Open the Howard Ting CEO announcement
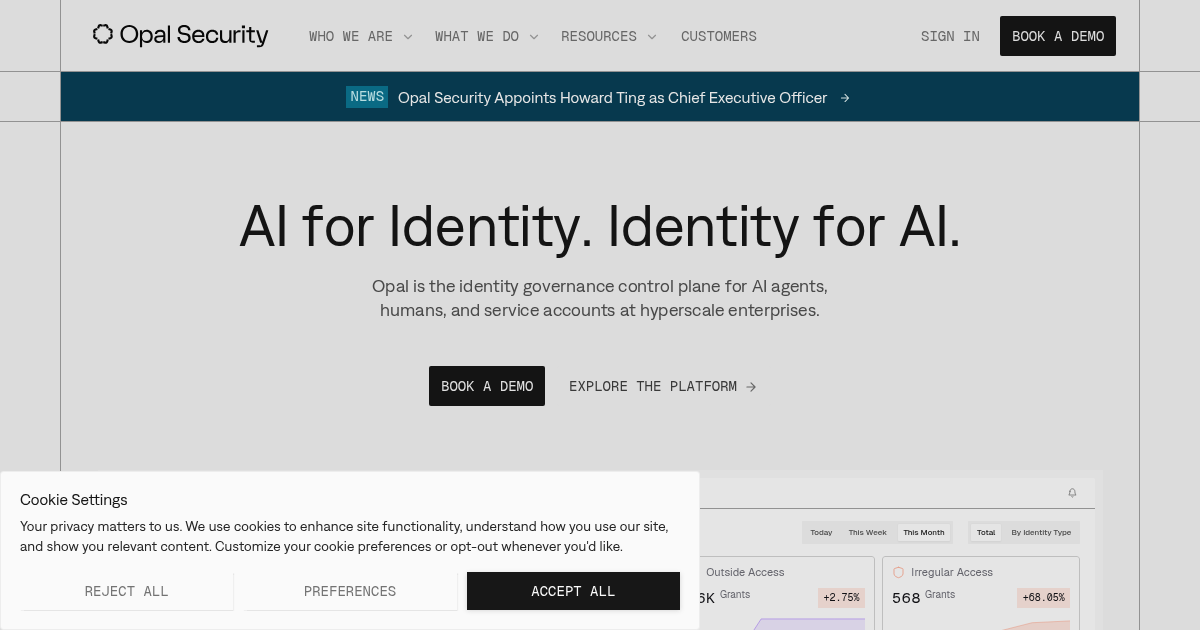 tap(612, 98)
